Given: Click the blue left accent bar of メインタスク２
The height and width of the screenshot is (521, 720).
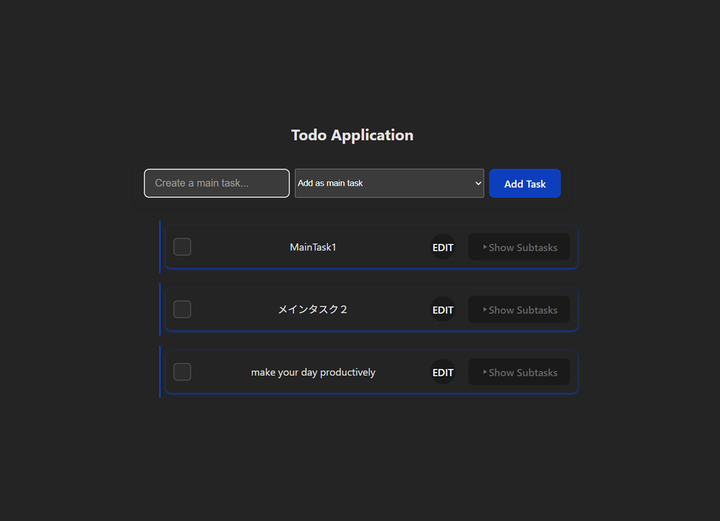Looking at the screenshot, I should point(160,310).
